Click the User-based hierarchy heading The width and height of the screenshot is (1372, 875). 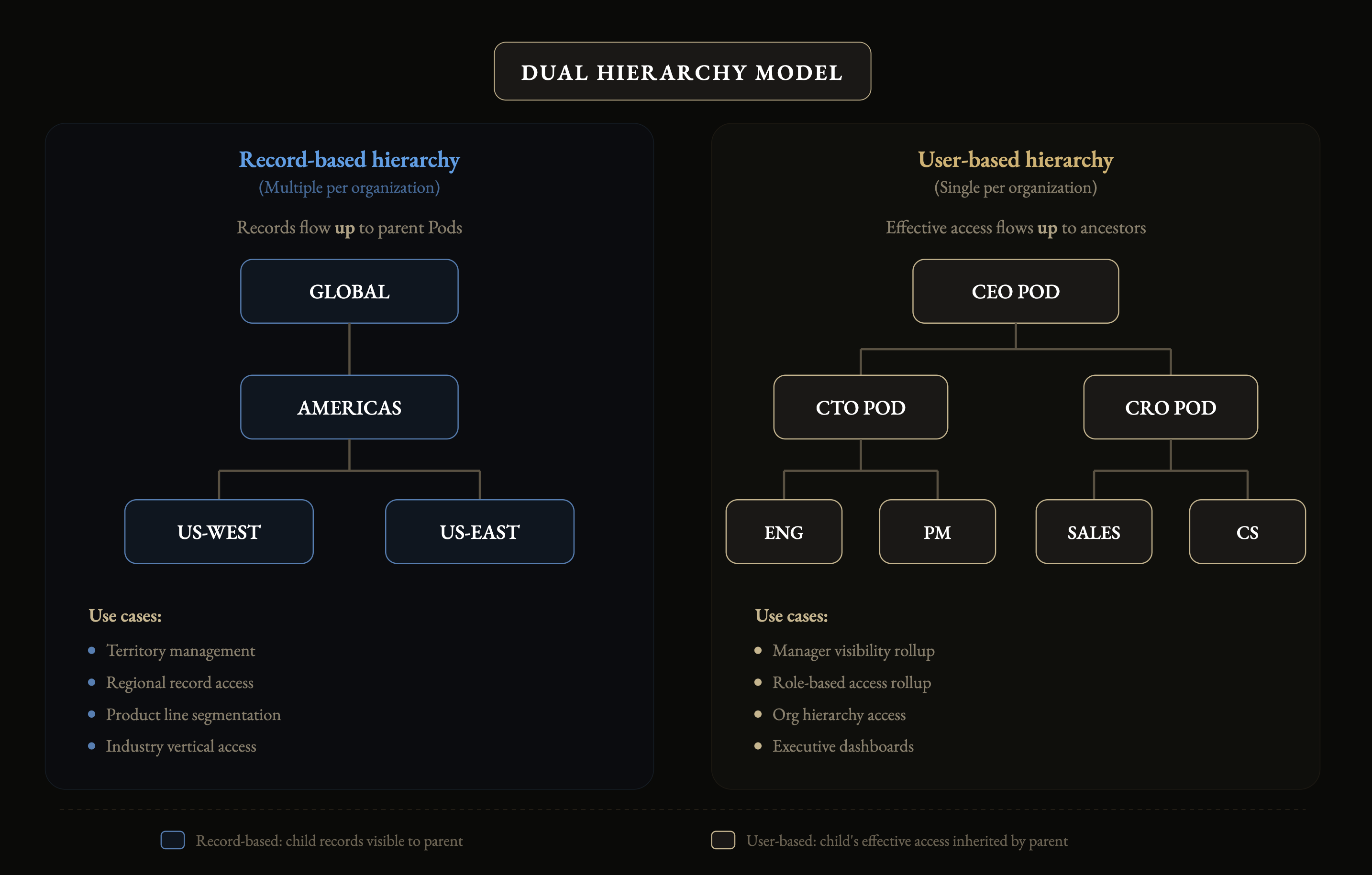[x=1015, y=160]
